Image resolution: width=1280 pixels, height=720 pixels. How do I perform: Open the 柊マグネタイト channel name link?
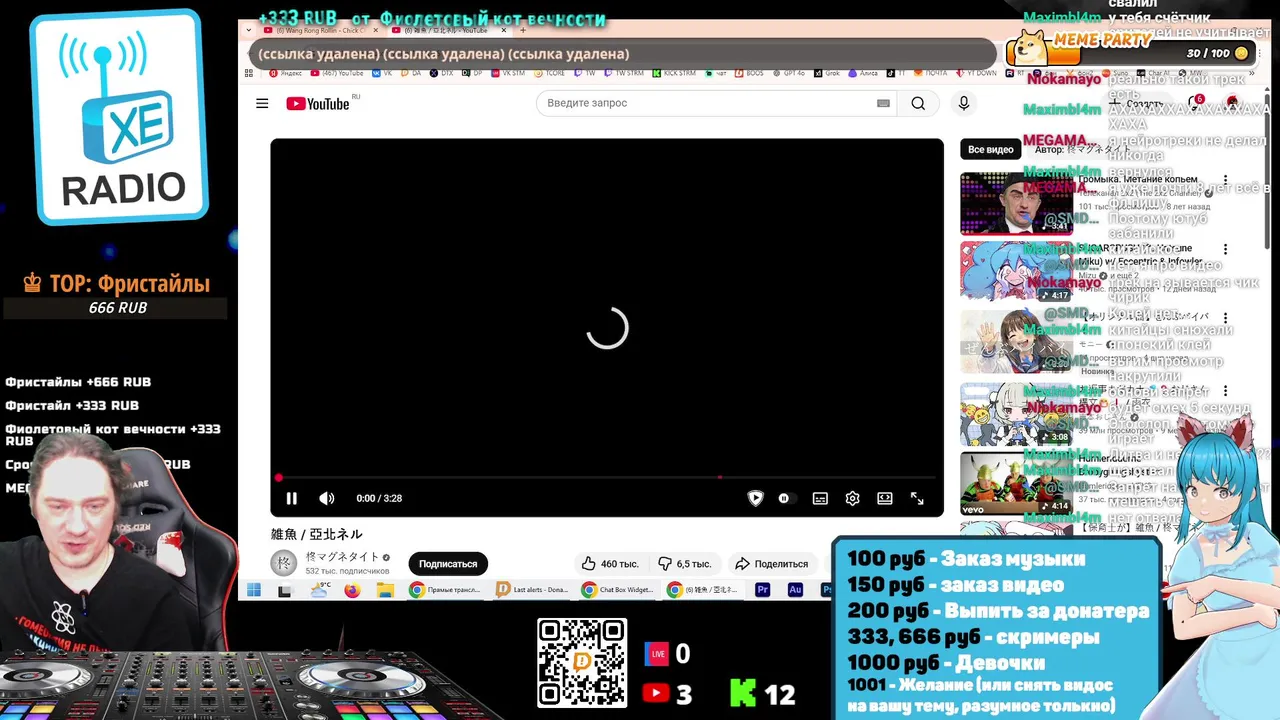point(343,557)
